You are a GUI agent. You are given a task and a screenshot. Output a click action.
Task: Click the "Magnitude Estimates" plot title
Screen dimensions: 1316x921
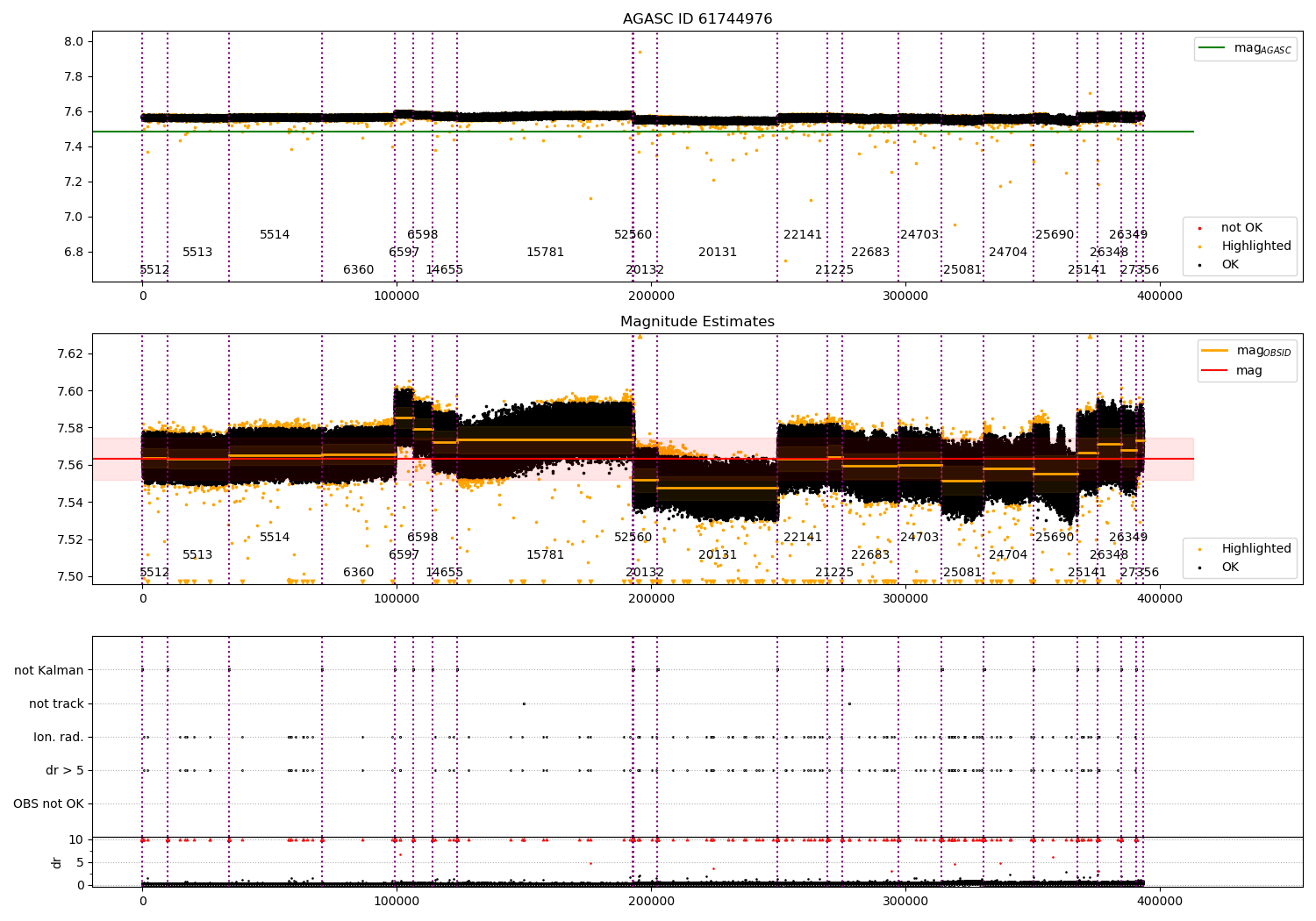(x=697, y=322)
